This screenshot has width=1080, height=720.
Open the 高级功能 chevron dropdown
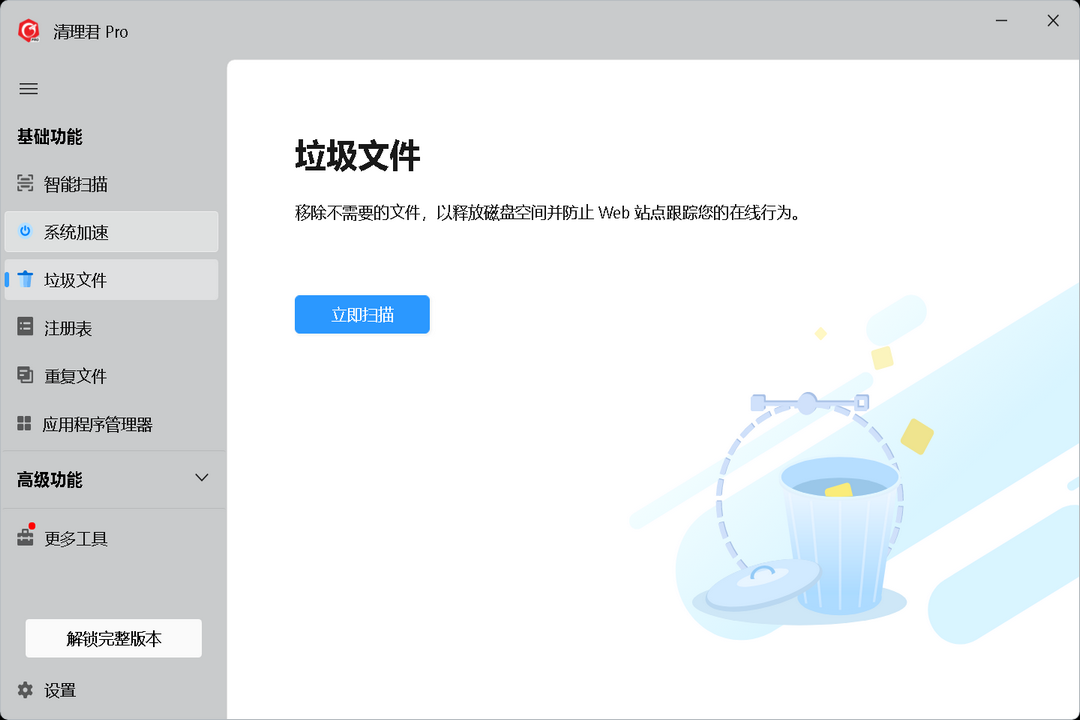[x=201, y=478]
